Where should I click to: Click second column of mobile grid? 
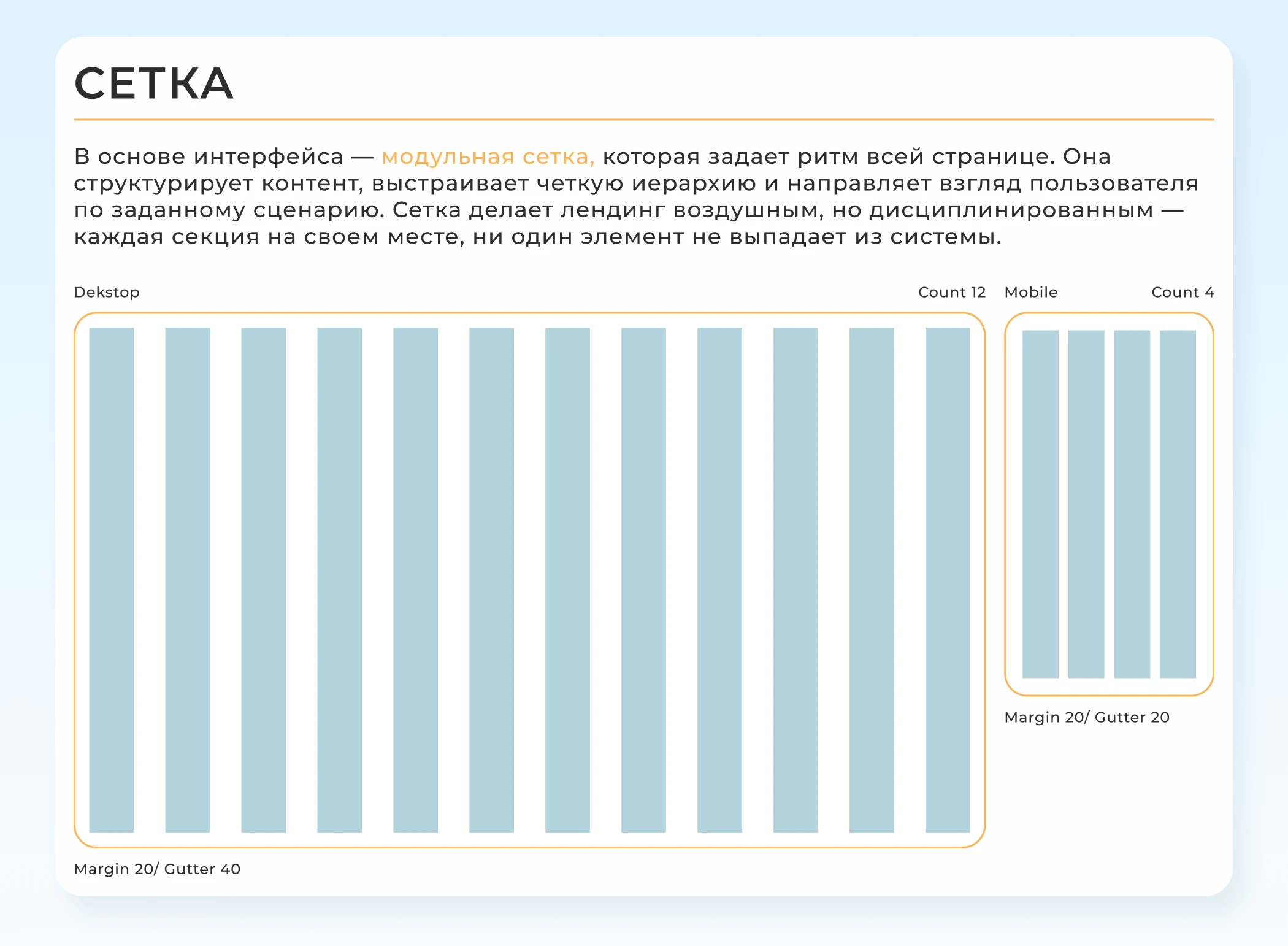click(1086, 504)
